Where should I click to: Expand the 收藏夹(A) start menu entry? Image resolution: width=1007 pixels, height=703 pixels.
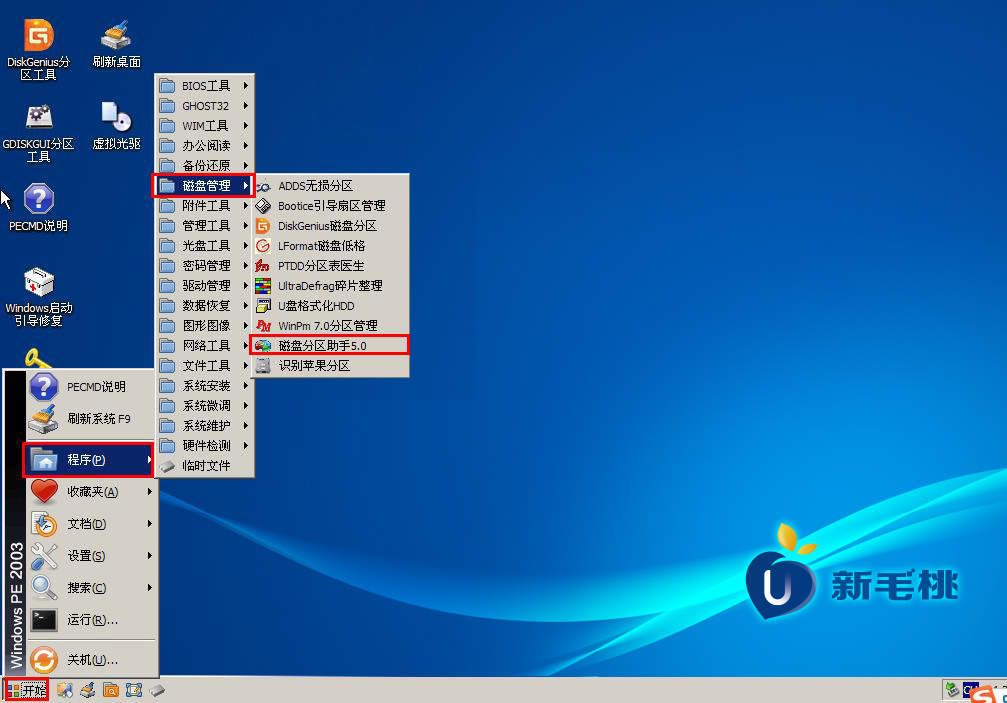(x=91, y=492)
